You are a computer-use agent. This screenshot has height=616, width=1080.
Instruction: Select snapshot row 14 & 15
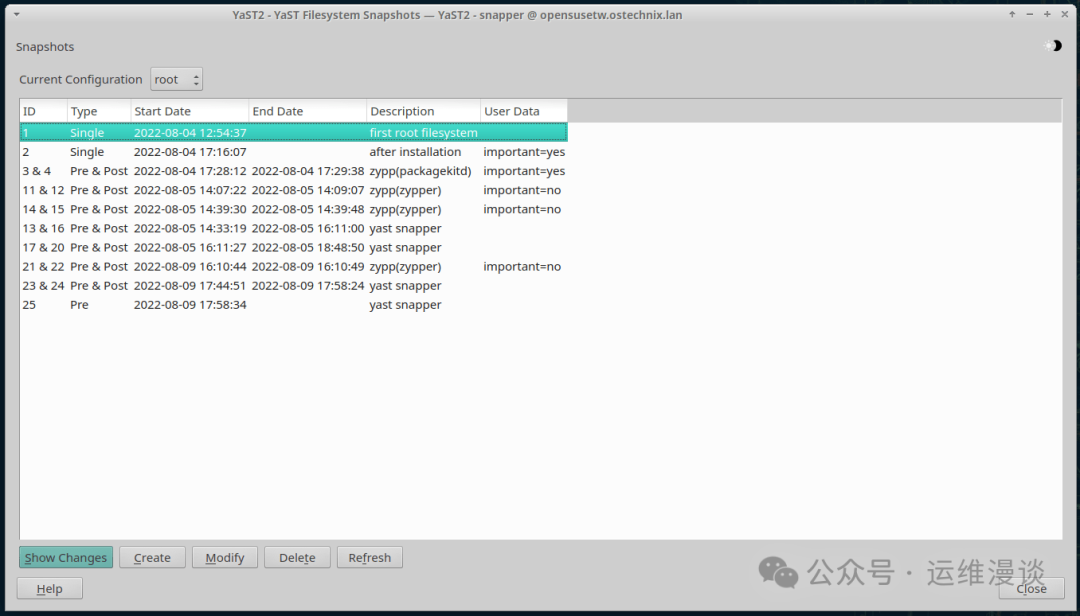[293, 209]
